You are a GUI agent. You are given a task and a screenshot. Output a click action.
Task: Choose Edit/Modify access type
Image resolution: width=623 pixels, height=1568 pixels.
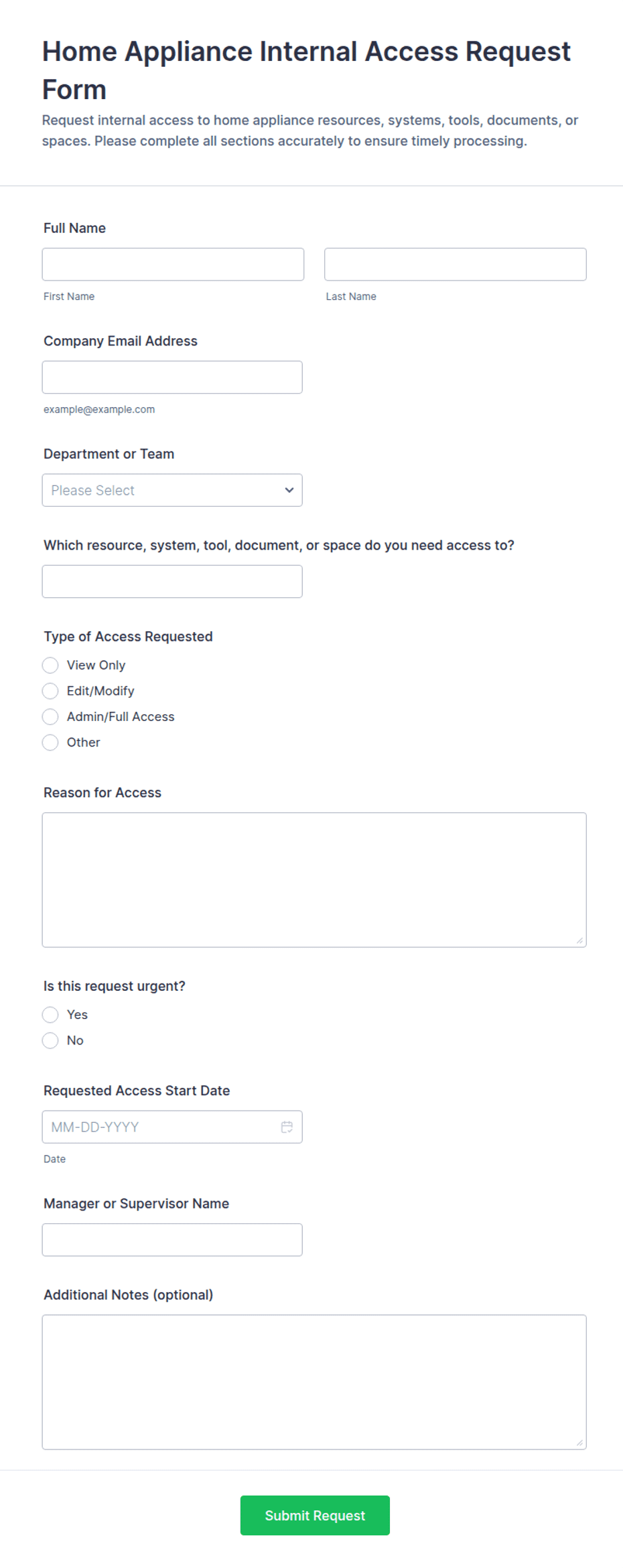click(50, 691)
